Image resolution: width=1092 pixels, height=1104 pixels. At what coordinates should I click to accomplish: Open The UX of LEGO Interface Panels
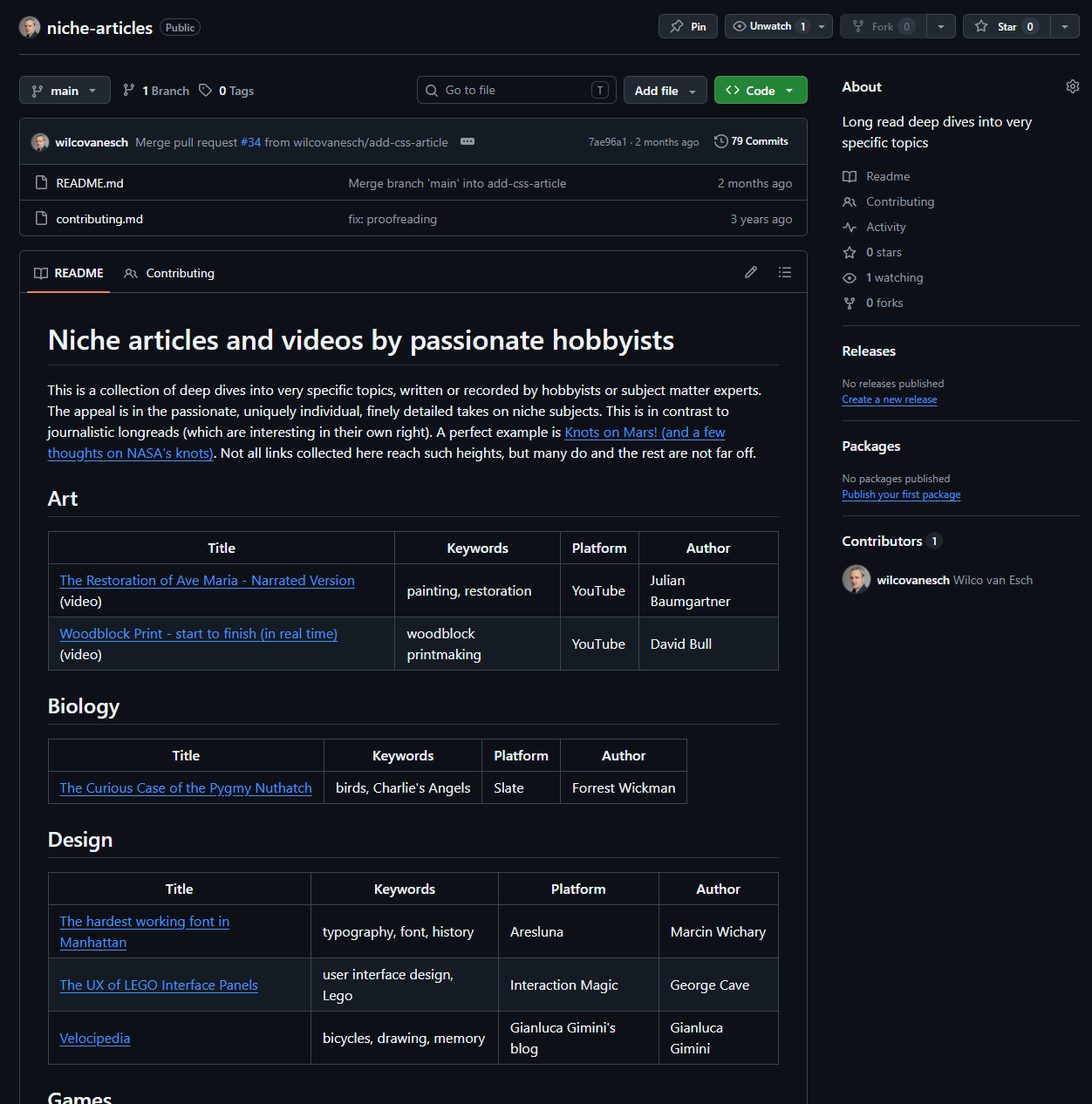pyautogui.click(x=159, y=985)
